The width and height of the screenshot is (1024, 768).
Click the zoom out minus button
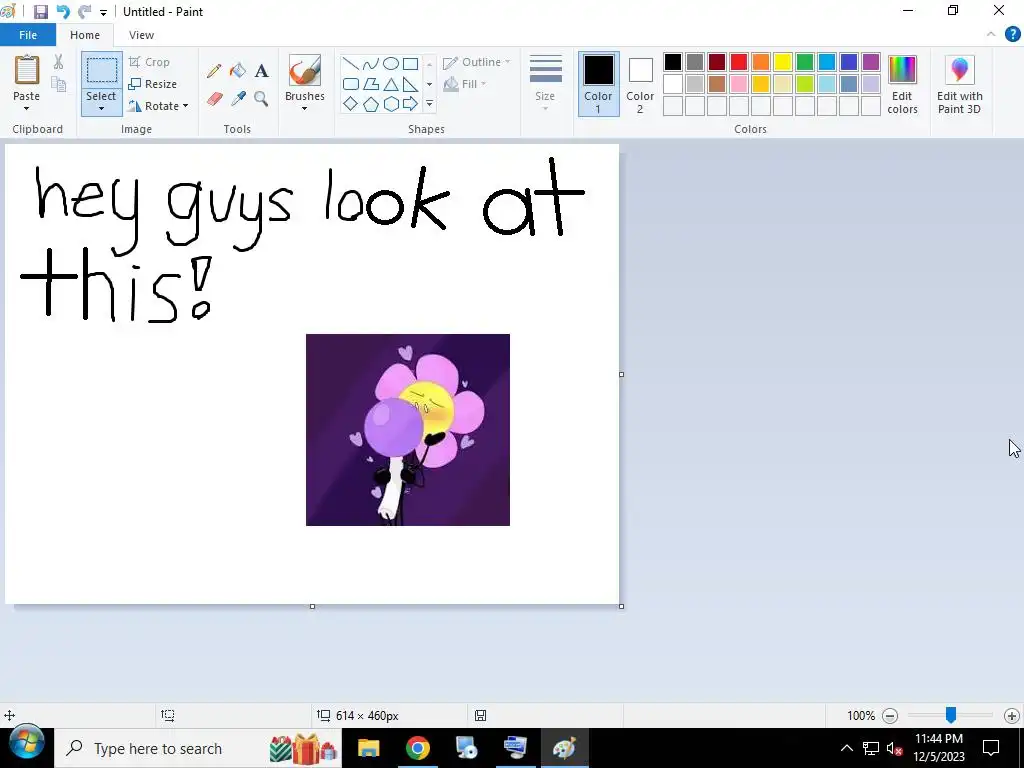pos(889,716)
